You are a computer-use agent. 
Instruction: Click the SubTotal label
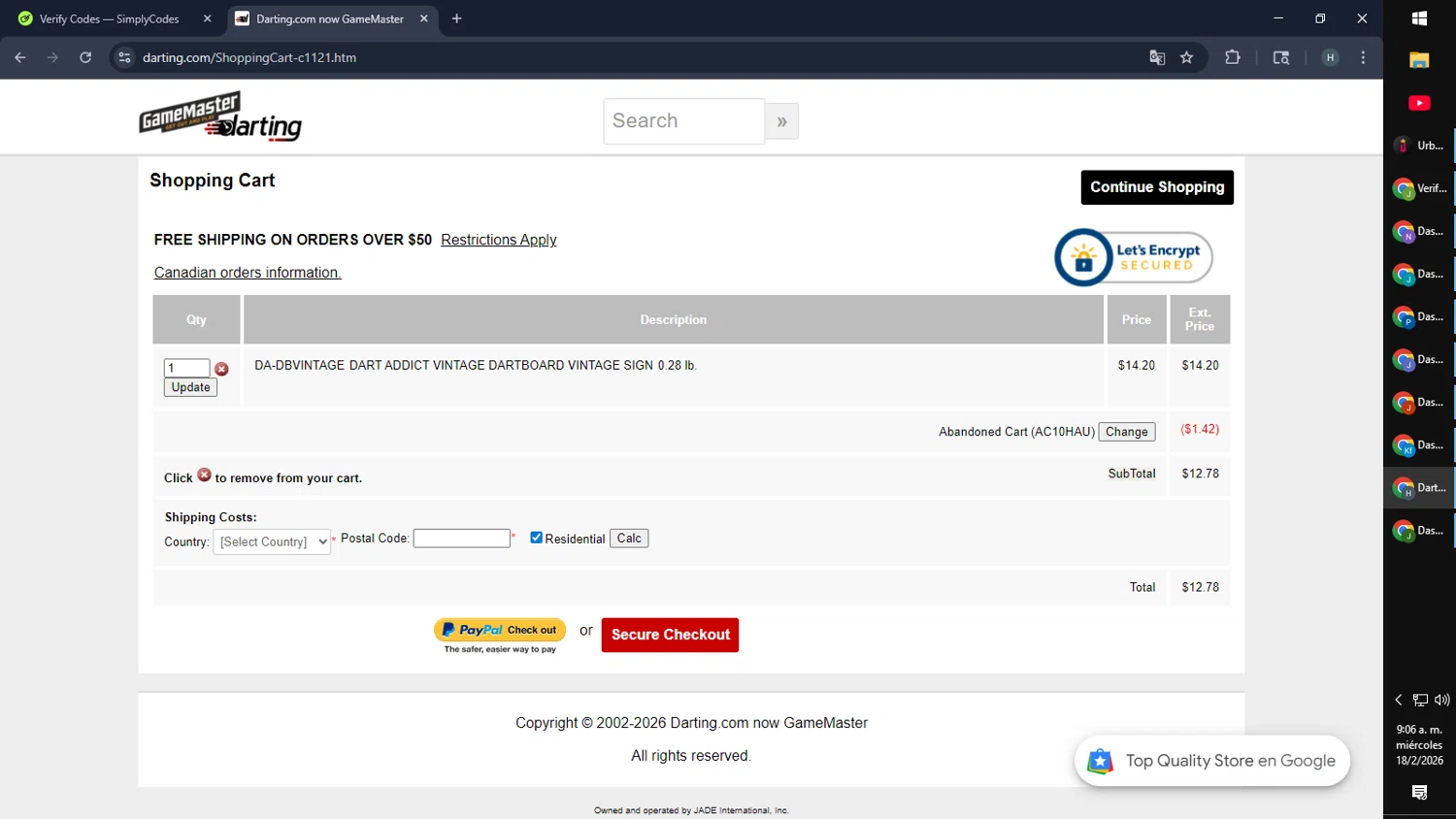(x=1132, y=474)
